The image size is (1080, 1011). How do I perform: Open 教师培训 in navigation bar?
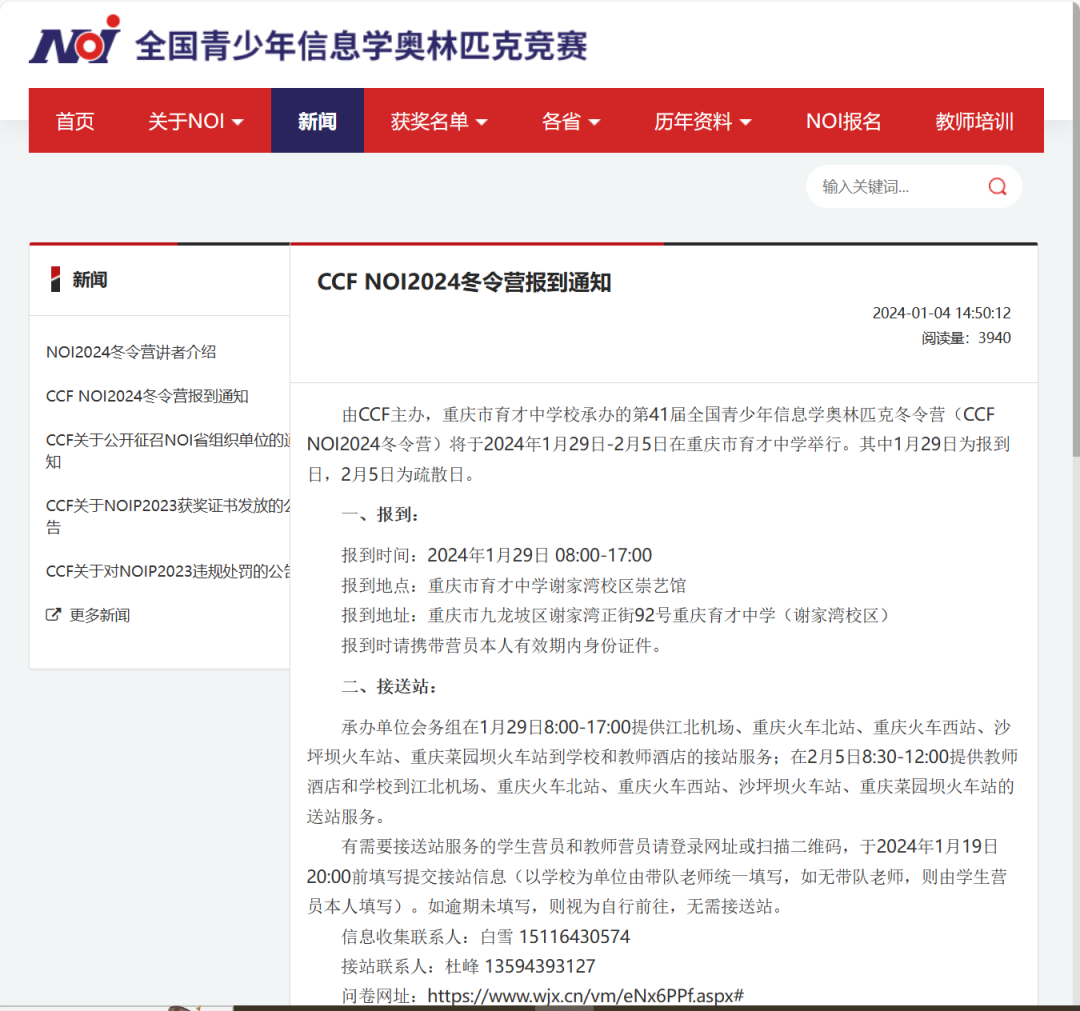coord(974,121)
